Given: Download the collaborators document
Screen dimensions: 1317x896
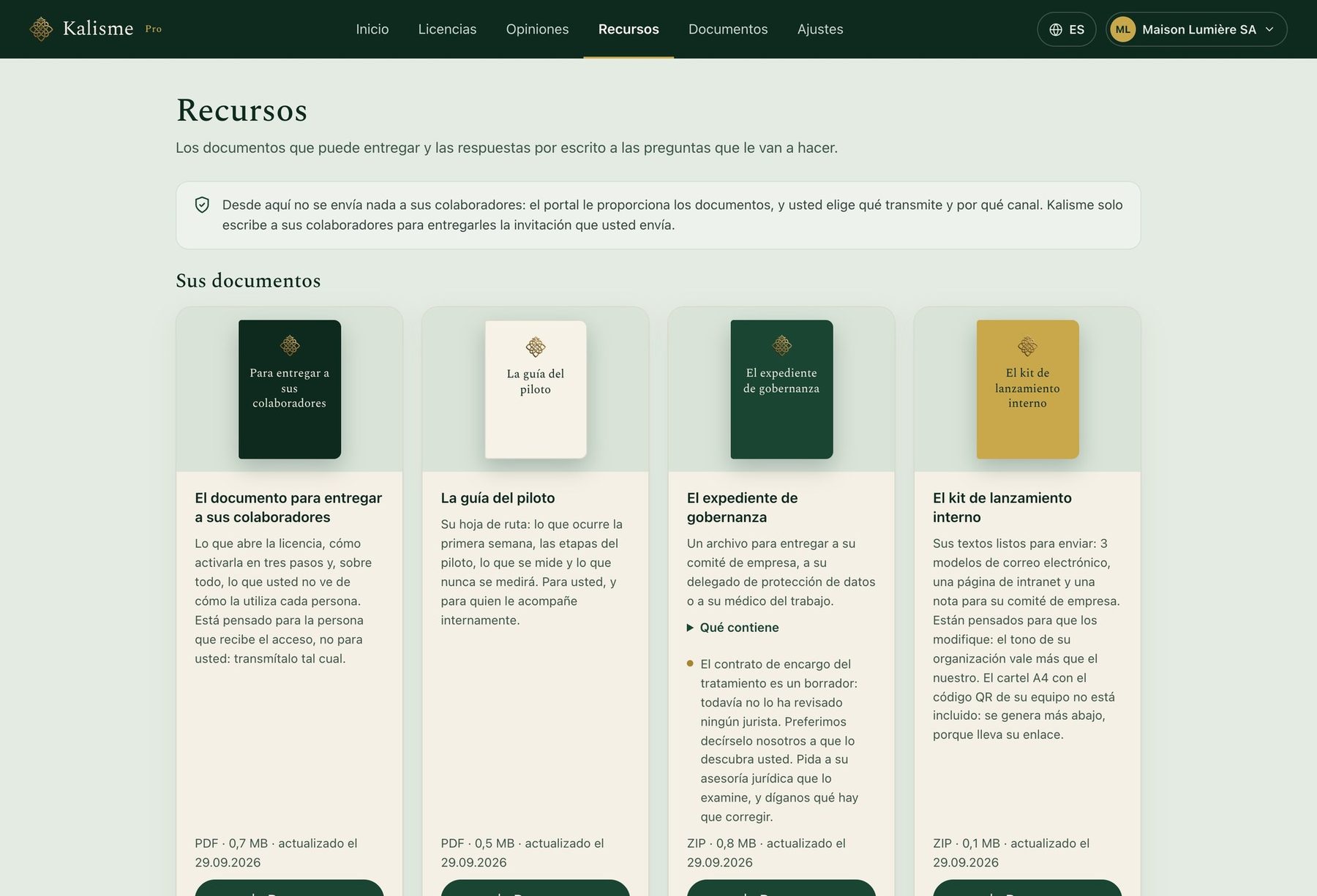Looking at the screenshot, I should [x=289, y=888].
